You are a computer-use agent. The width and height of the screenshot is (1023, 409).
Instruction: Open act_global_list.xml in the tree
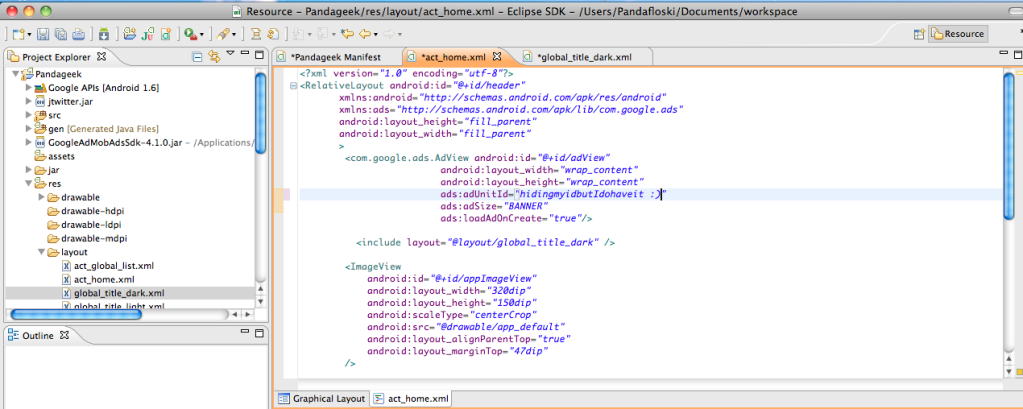(112, 266)
